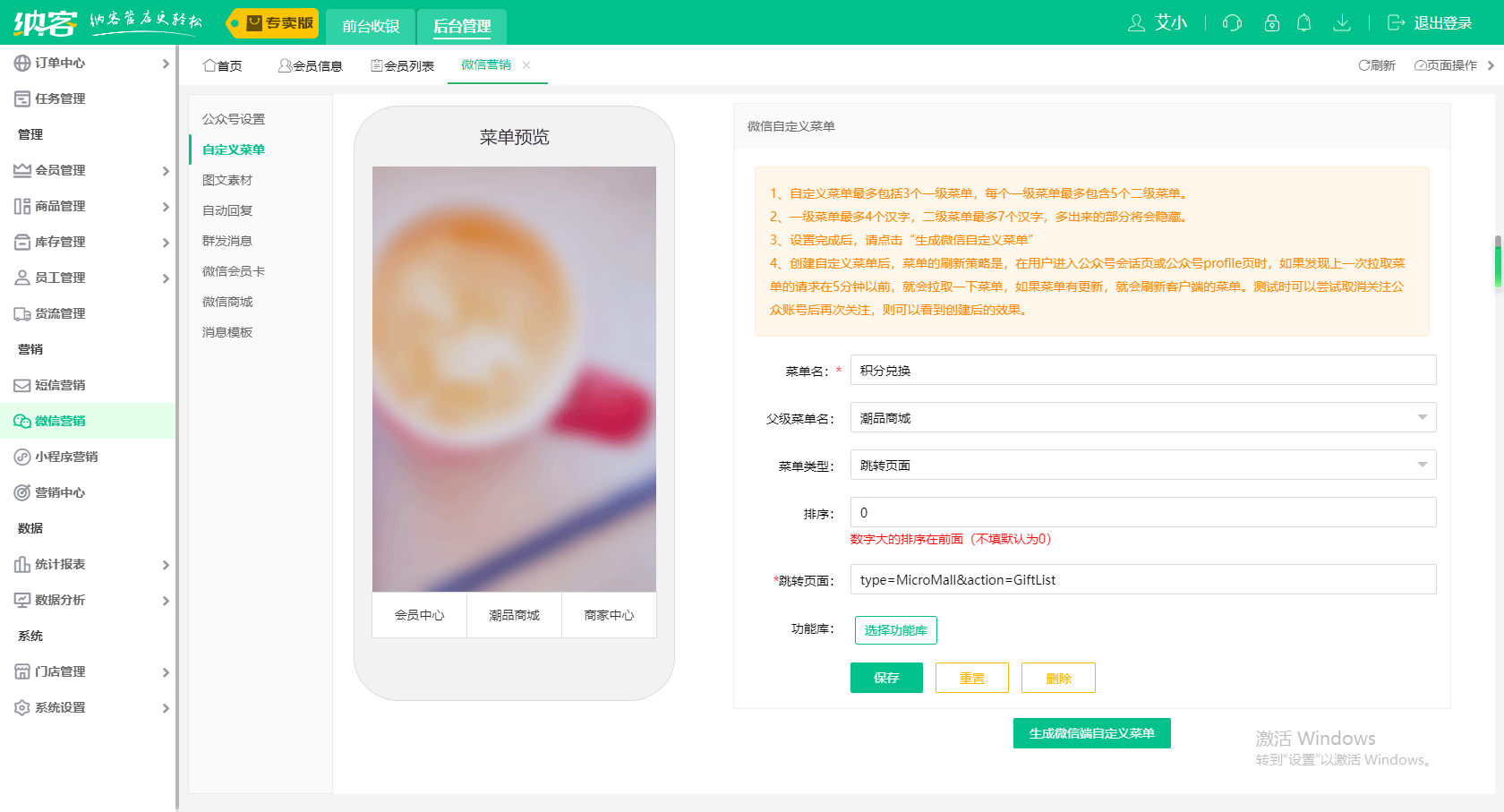Click the 保存 button
1504x812 pixels.
tap(886, 678)
